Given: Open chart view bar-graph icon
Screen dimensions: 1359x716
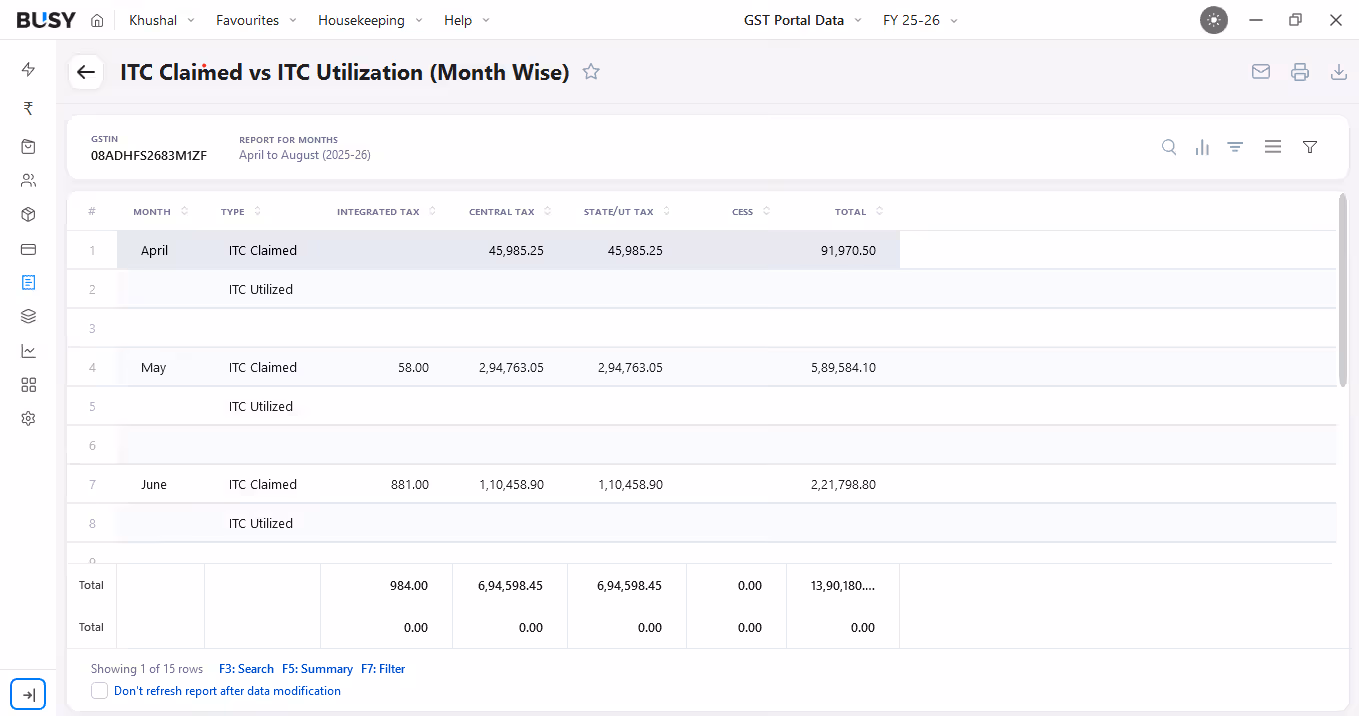Looking at the screenshot, I should pyautogui.click(x=1202, y=147).
